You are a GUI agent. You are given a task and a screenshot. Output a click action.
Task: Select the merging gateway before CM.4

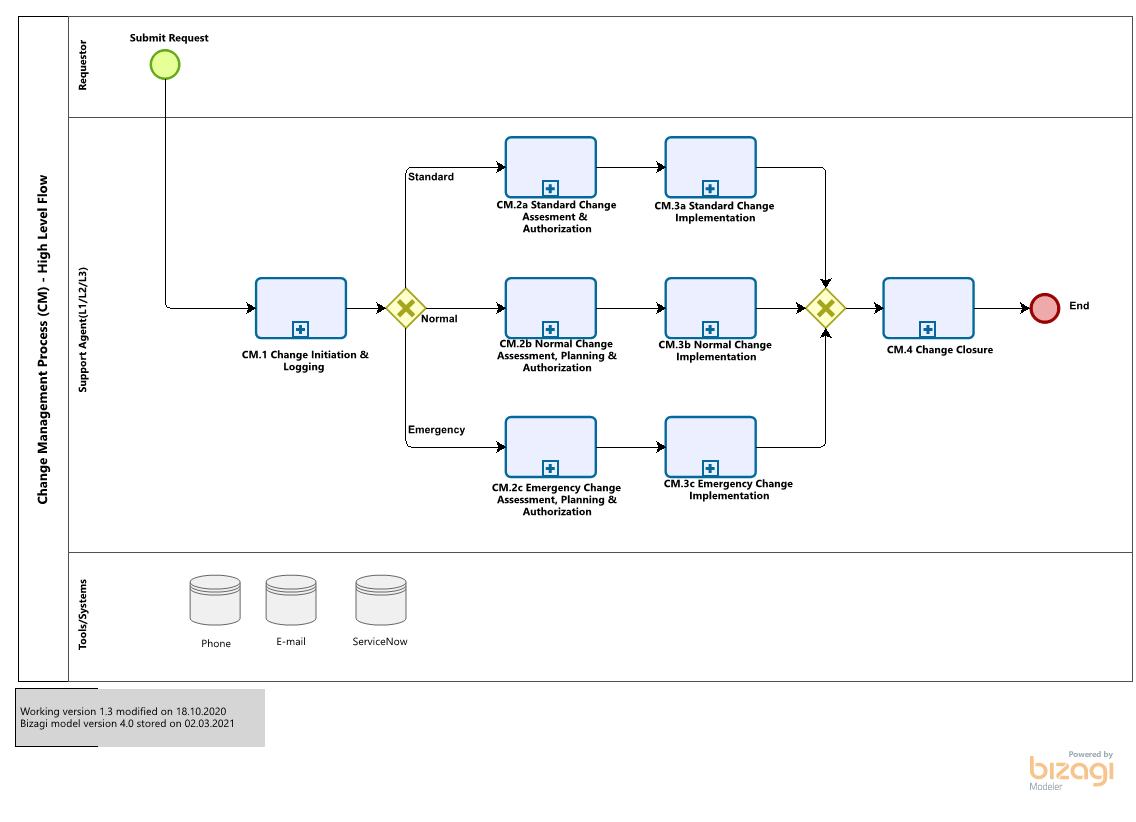tap(825, 308)
